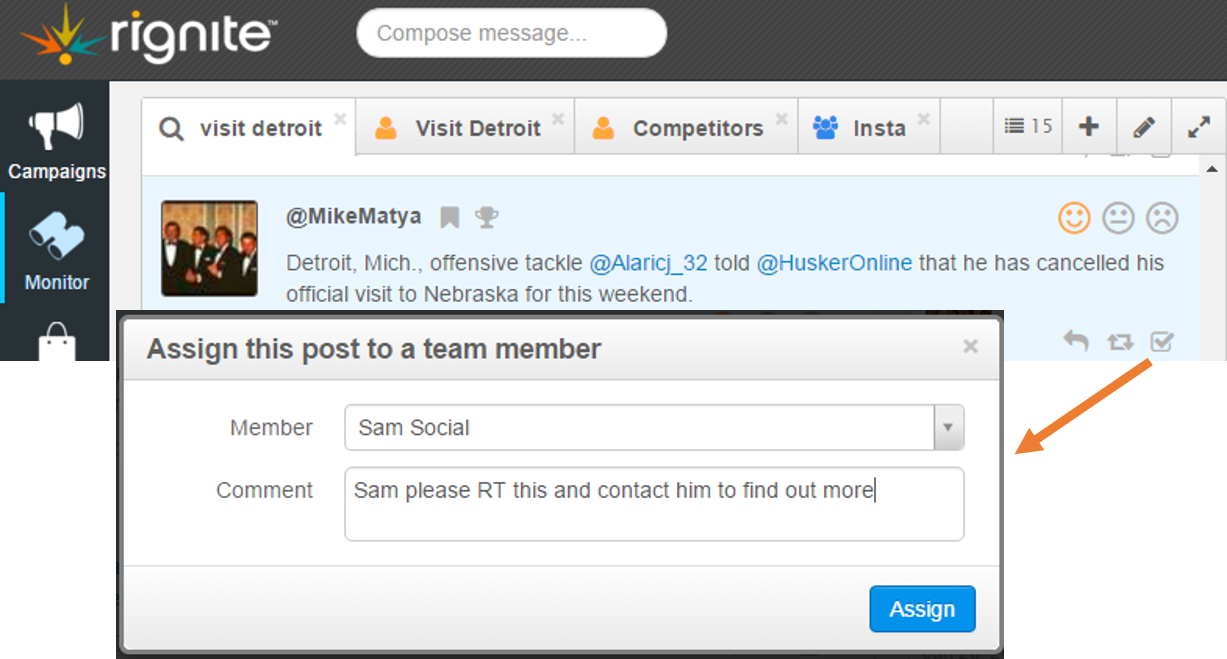Expand the Member dropdown arrow
Screen dimensions: 1227x659
pyautogui.click(x=948, y=428)
